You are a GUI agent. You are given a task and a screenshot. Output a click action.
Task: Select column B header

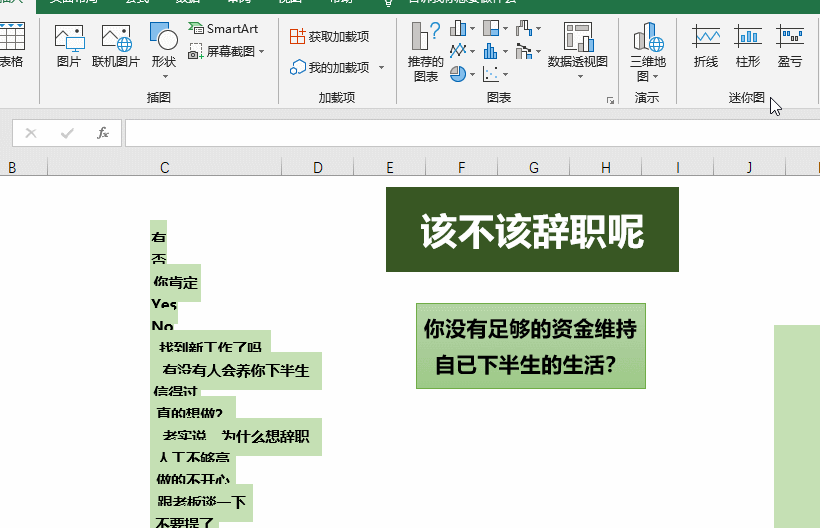[x=24, y=167]
